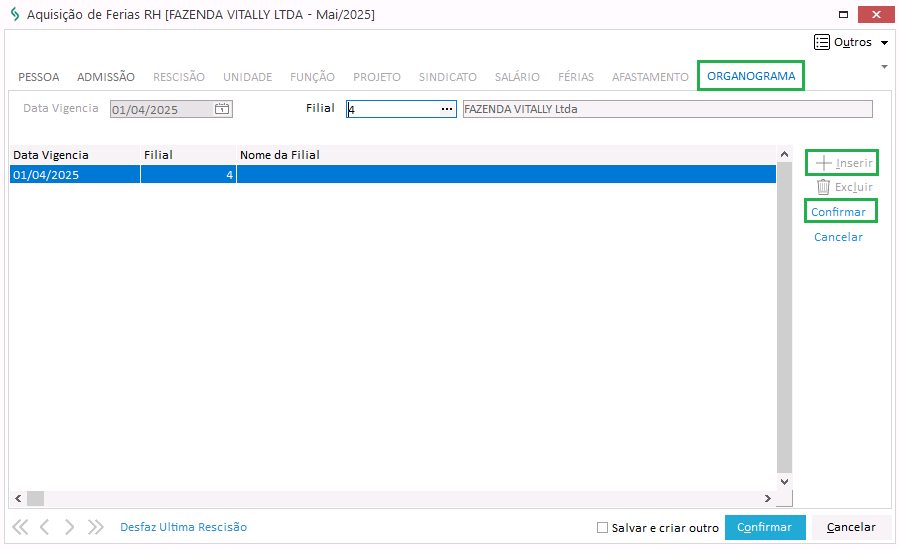Click the Filial column header
The height and width of the screenshot is (549, 899).
[x=188, y=155]
